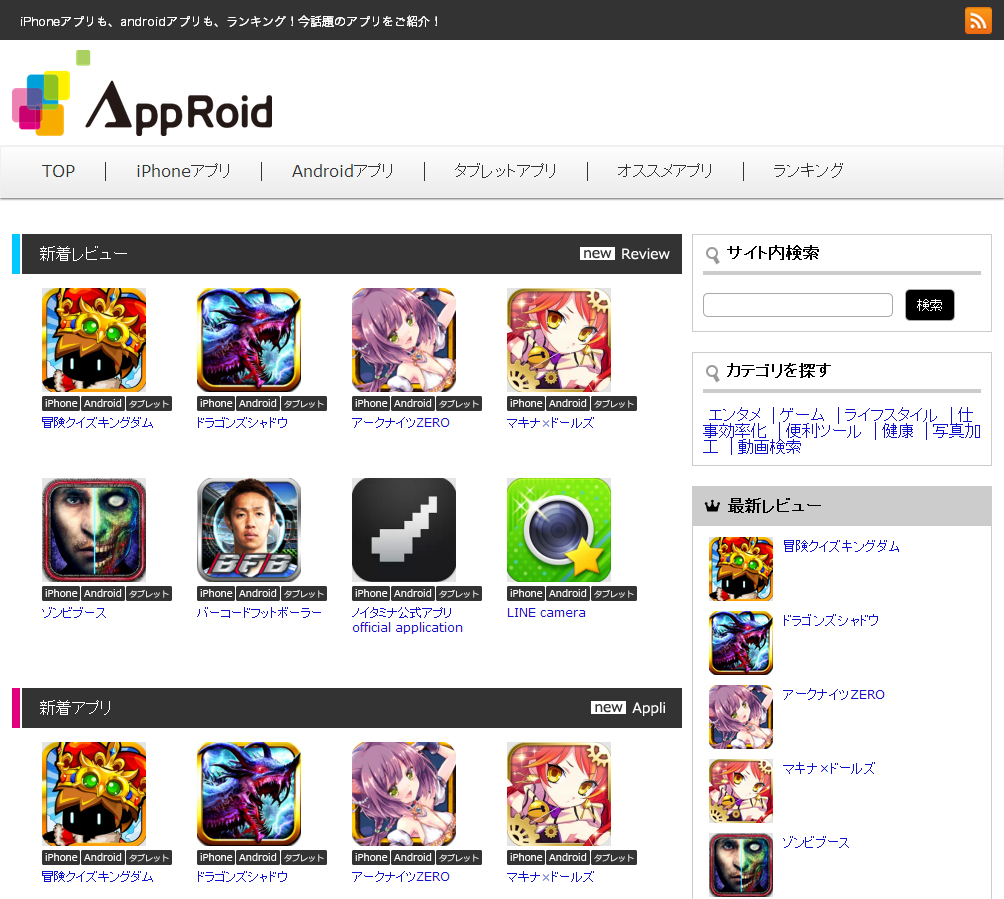Open 冒険クイズキングダム title link in 新着レビュー
The height and width of the screenshot is (899, 1004).
(x=97, y=423)
